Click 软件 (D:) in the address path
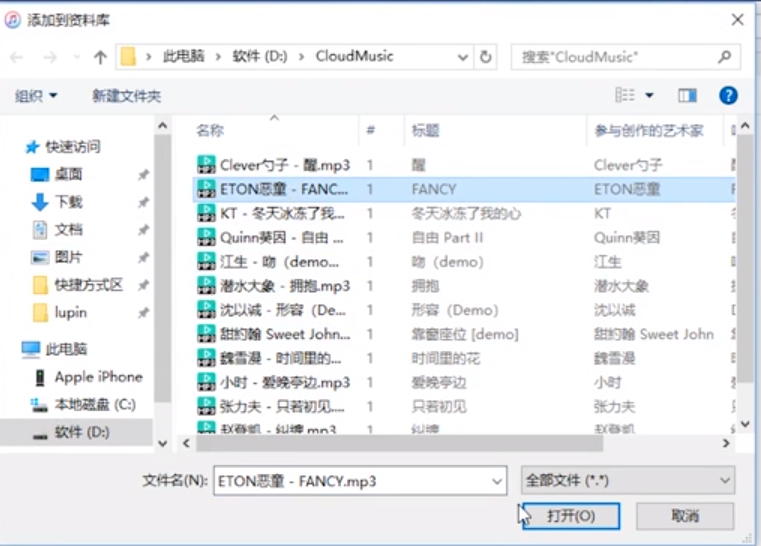Image resolution: width=761 pixels, height=546 pixels. coord(260,56)
